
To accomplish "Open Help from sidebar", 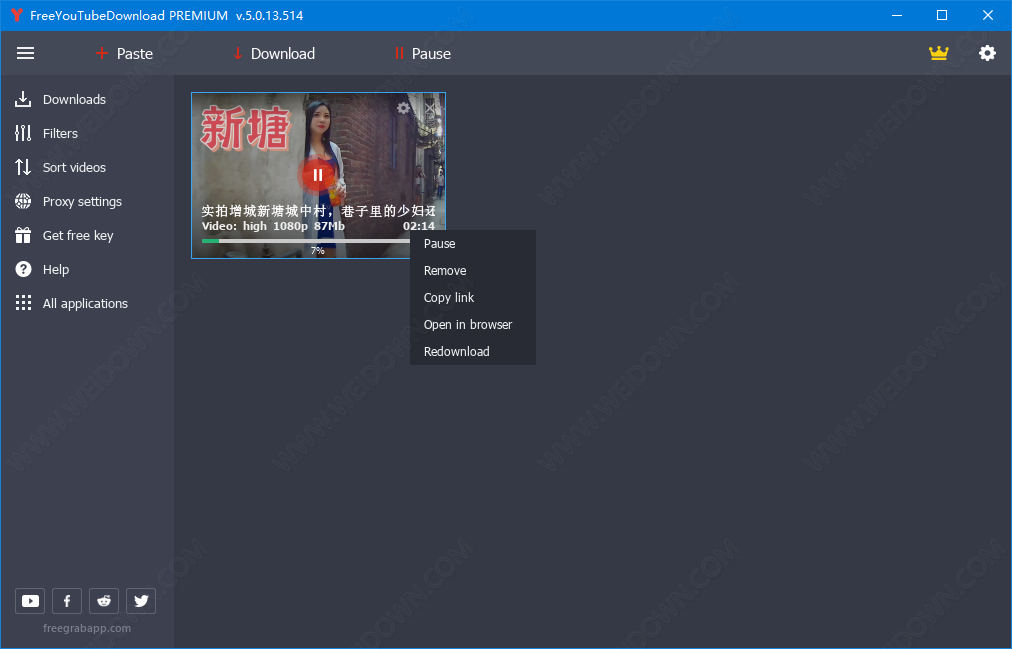I will coord(41,270).
